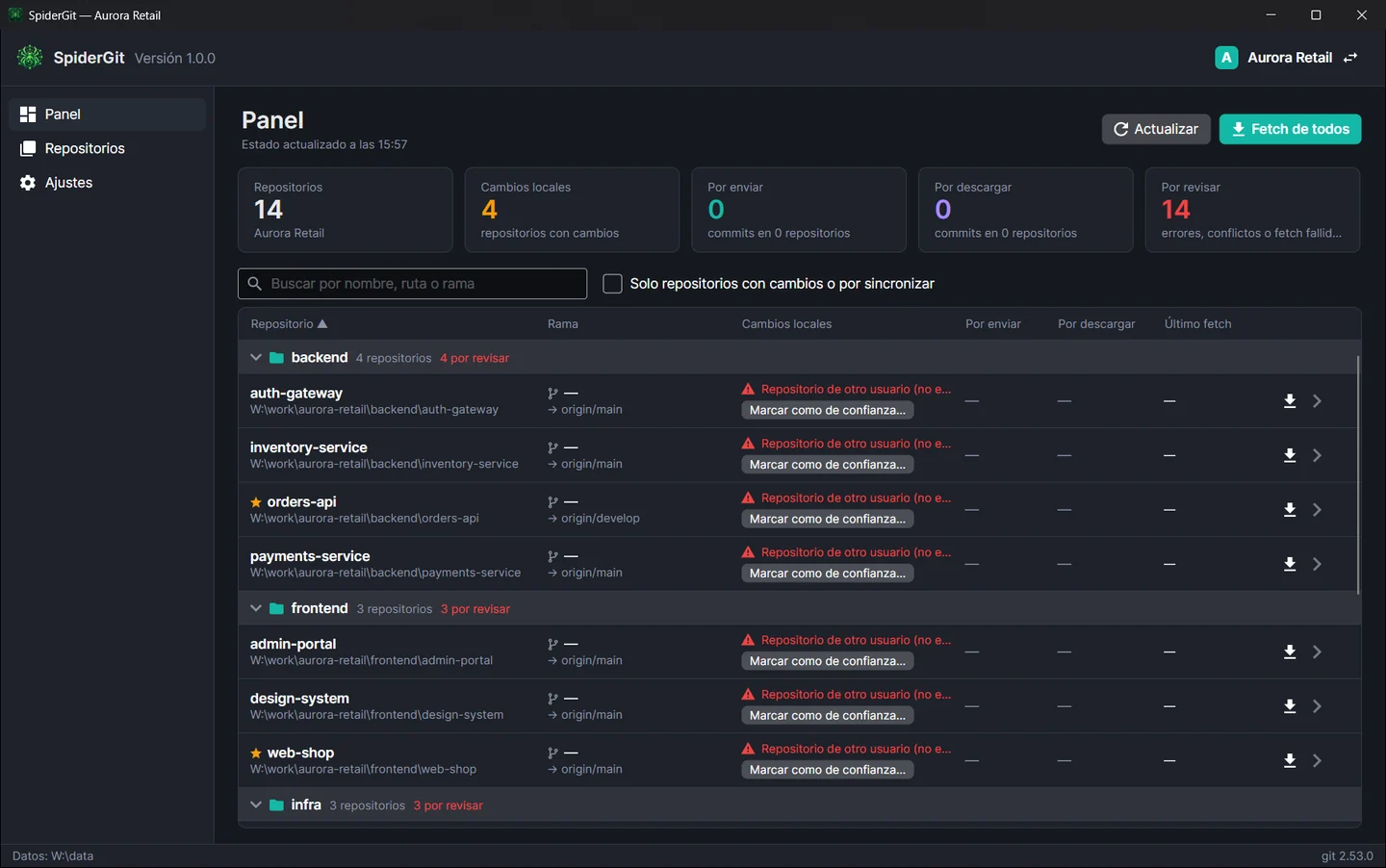Click origin/develop branch text on orders-api
The image size is (1386, 868).
pyautogui.click(x=601, y=519)
